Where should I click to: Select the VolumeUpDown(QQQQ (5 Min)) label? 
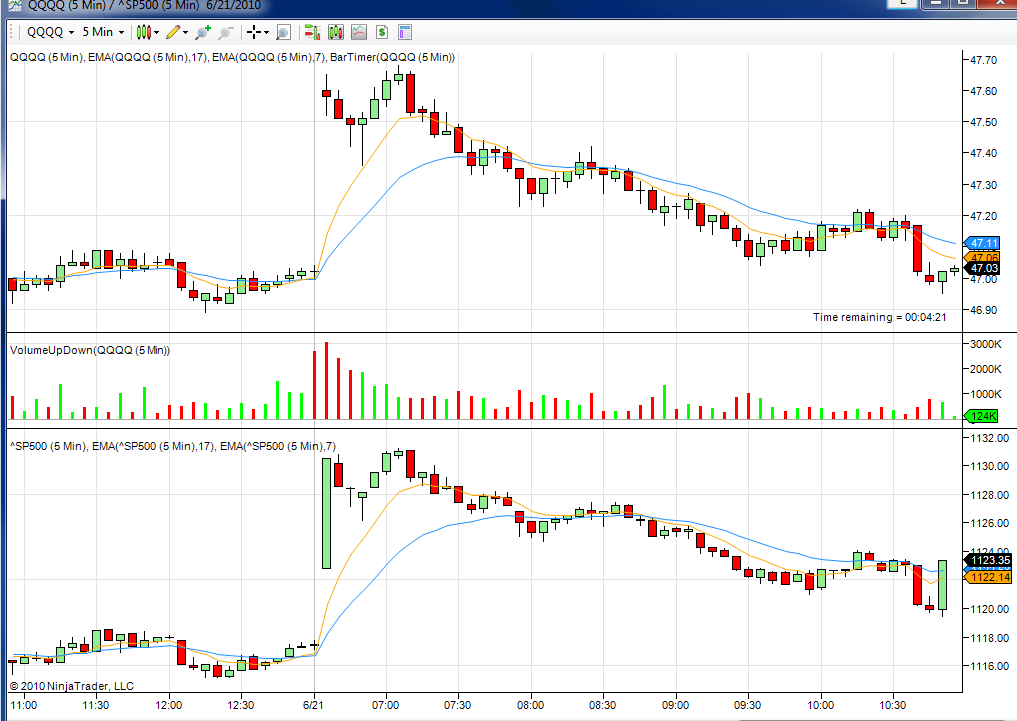(90, 350)
